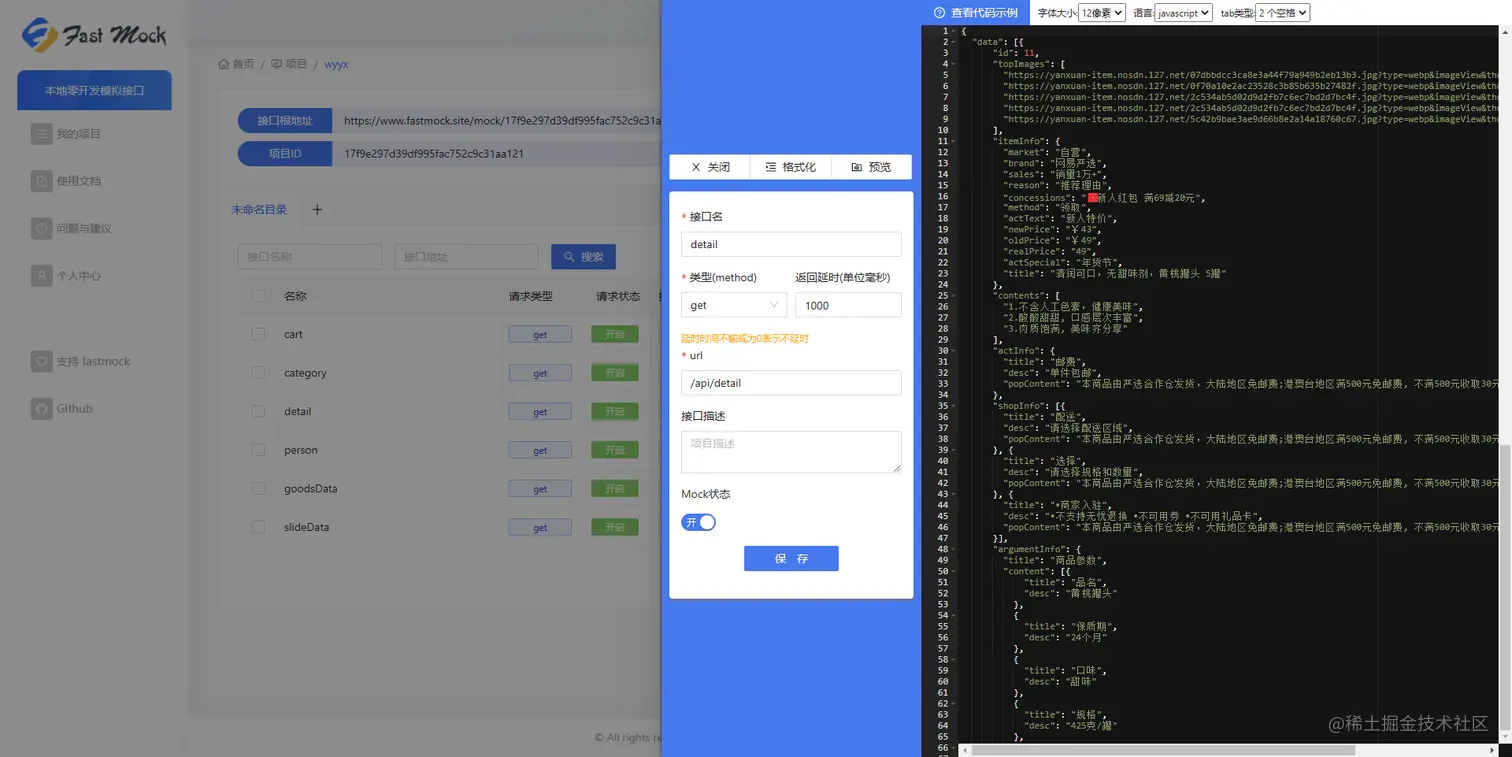This screenshot has height=757, width=1512.
Task: Check the box for the detail row
Action: pos(258,411)
